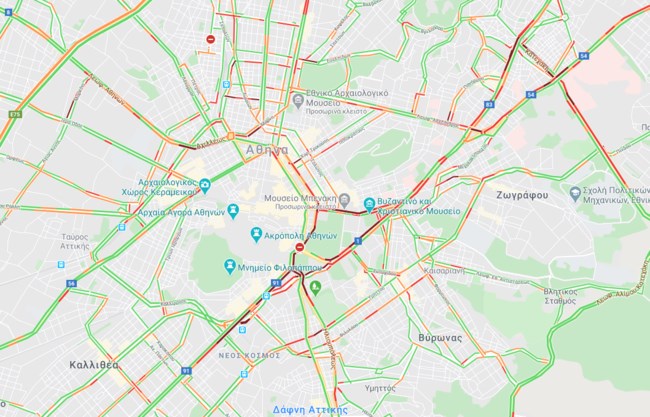Click the E75 highway shield
This screenshot has width=650, height=417.
pos(15,114)
